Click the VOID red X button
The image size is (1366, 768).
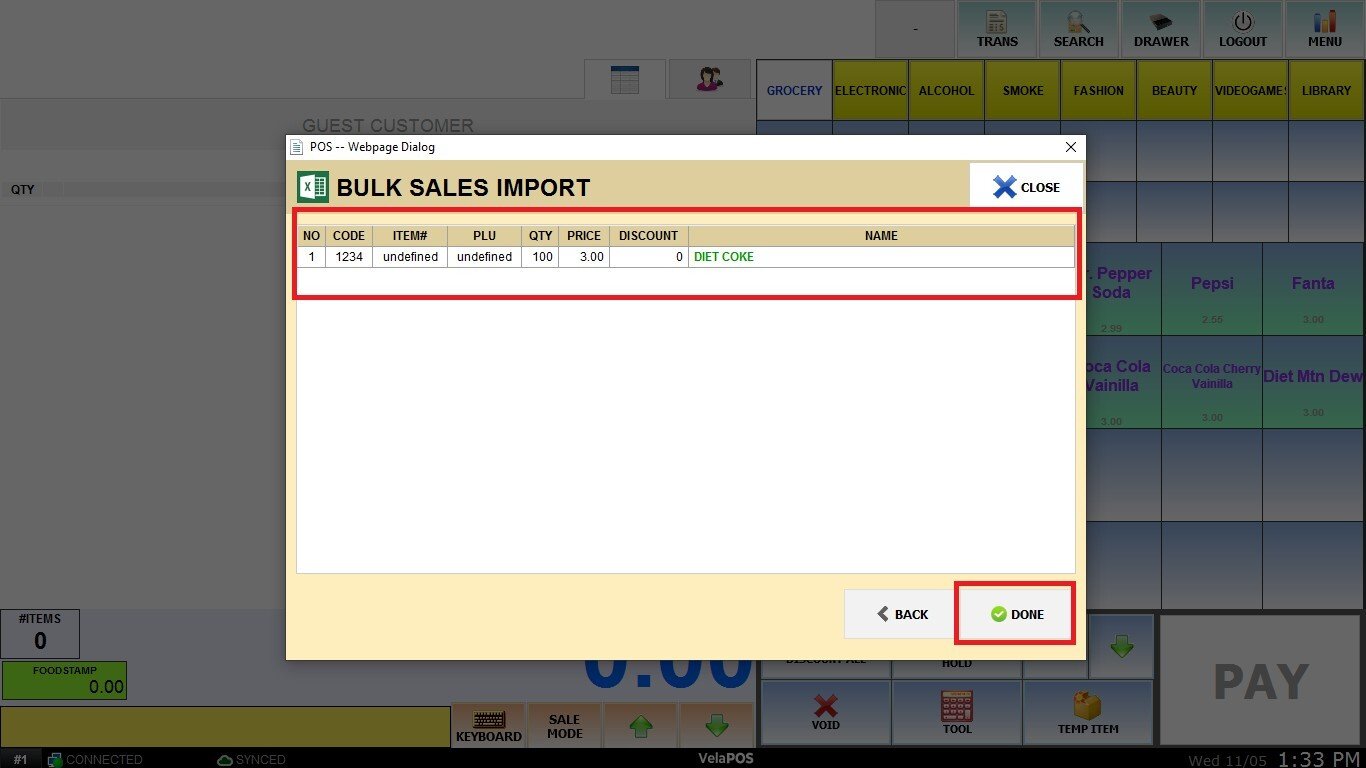[825, 712]
